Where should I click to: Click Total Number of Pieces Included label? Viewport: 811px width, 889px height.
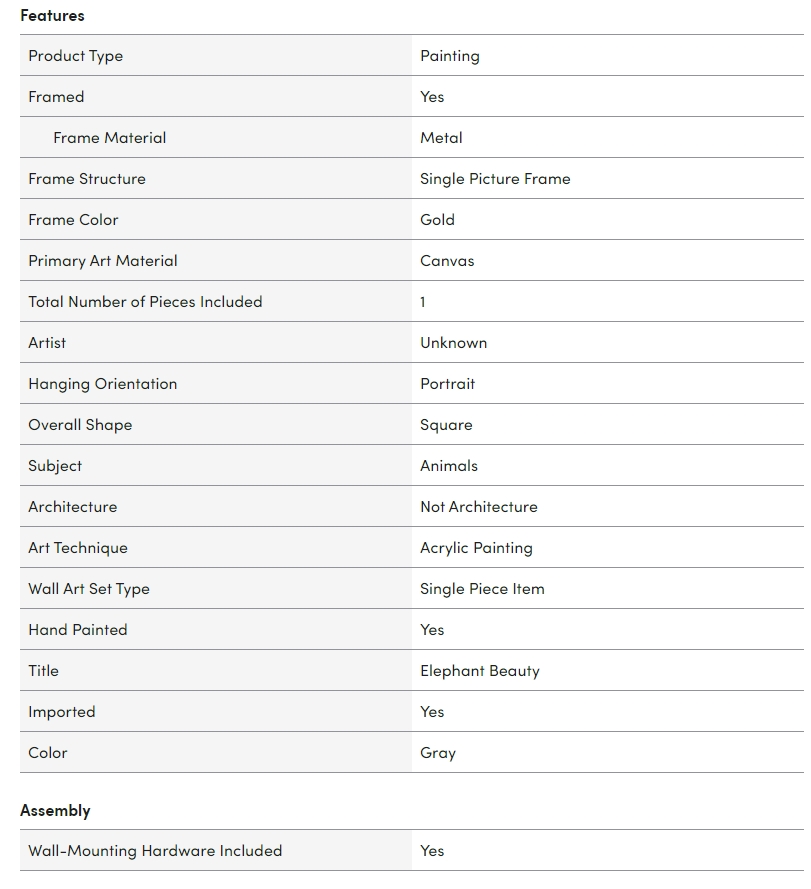pyautogui.click(x=145, y=302)
